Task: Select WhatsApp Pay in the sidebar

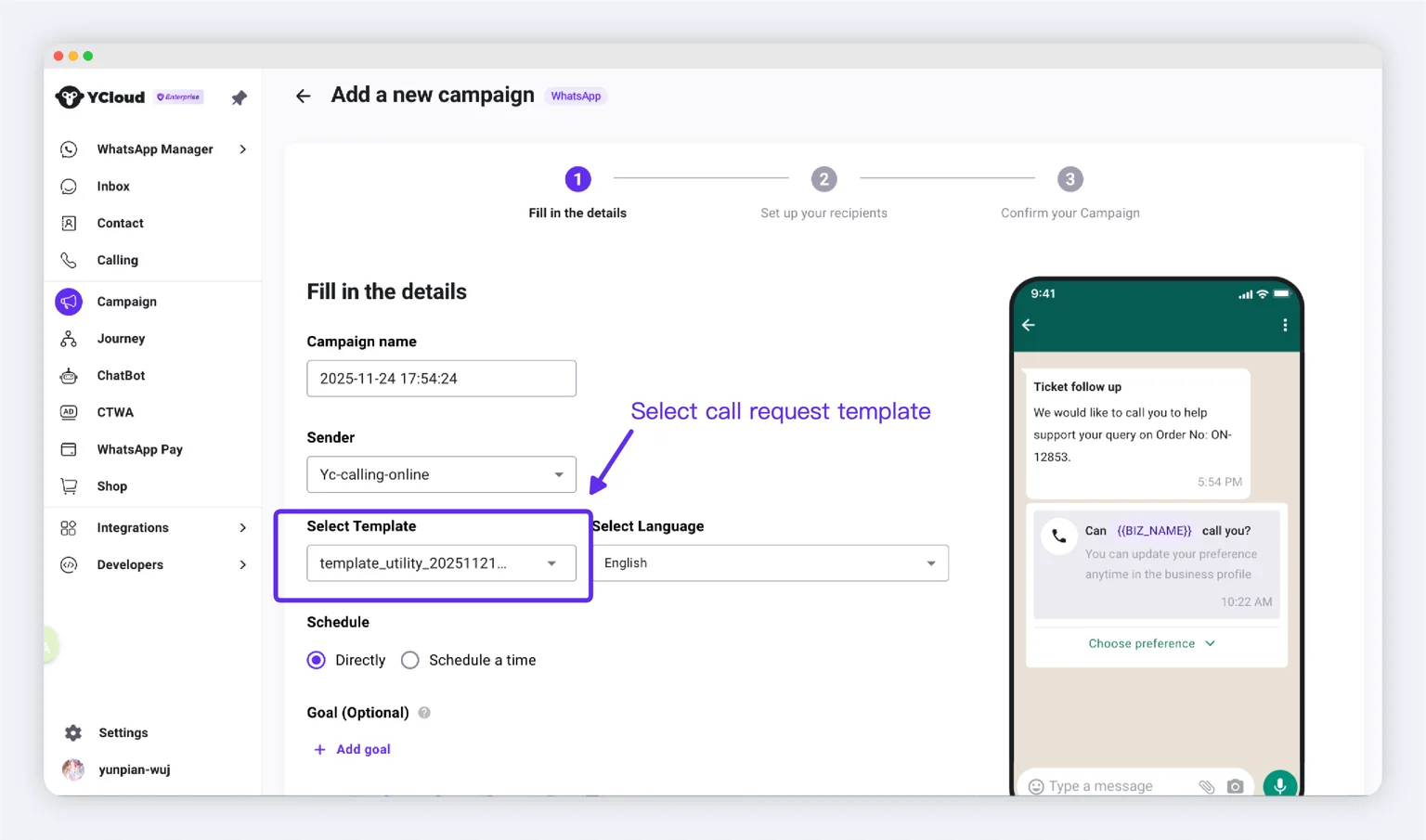Action: pos(140,449)
